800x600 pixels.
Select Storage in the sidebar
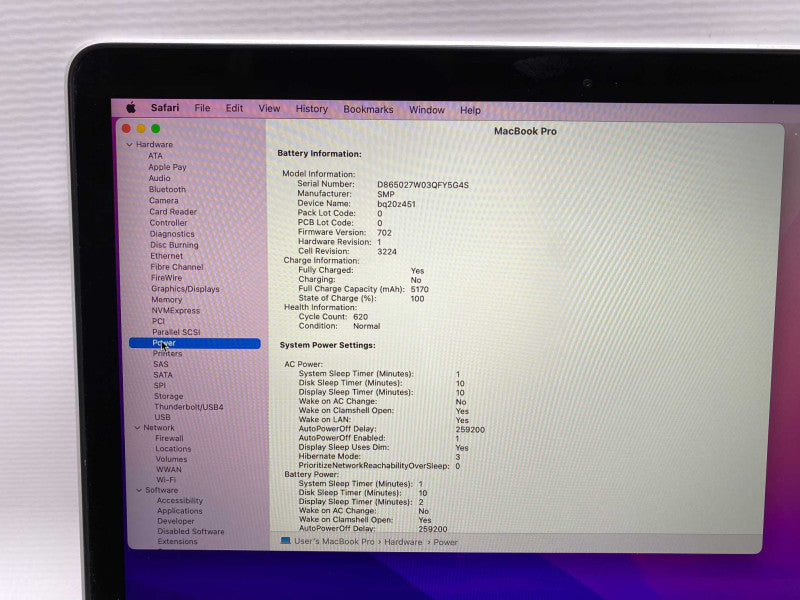pos(168,396)
